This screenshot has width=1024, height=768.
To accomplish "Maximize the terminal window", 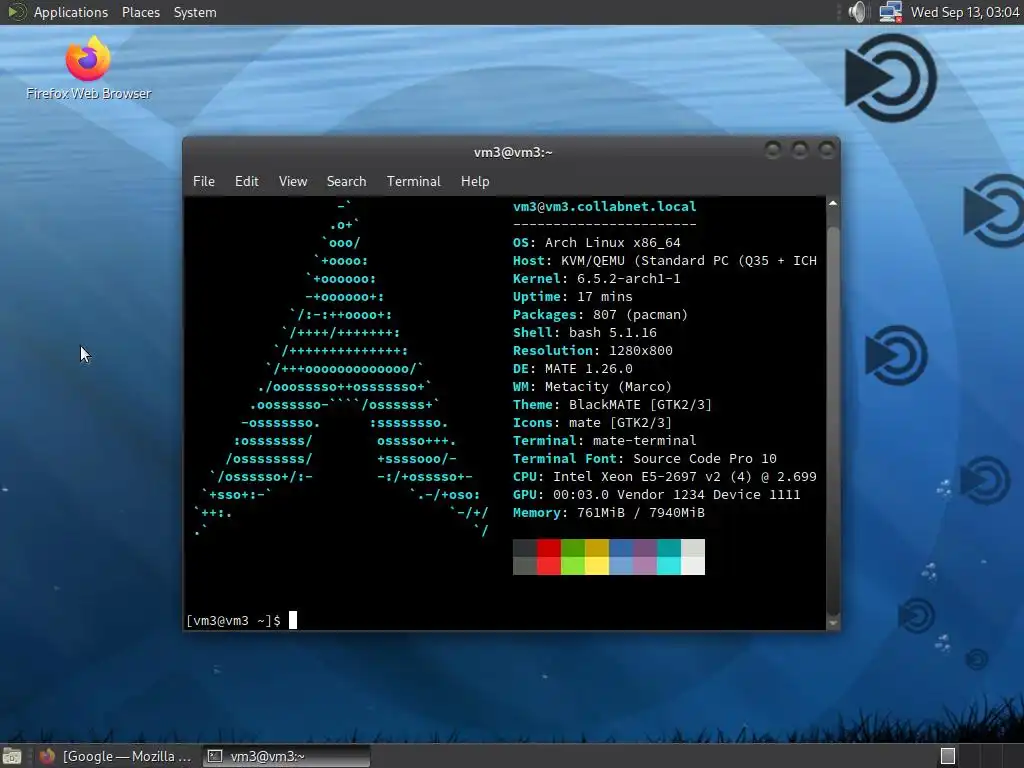I will [799, 151].
